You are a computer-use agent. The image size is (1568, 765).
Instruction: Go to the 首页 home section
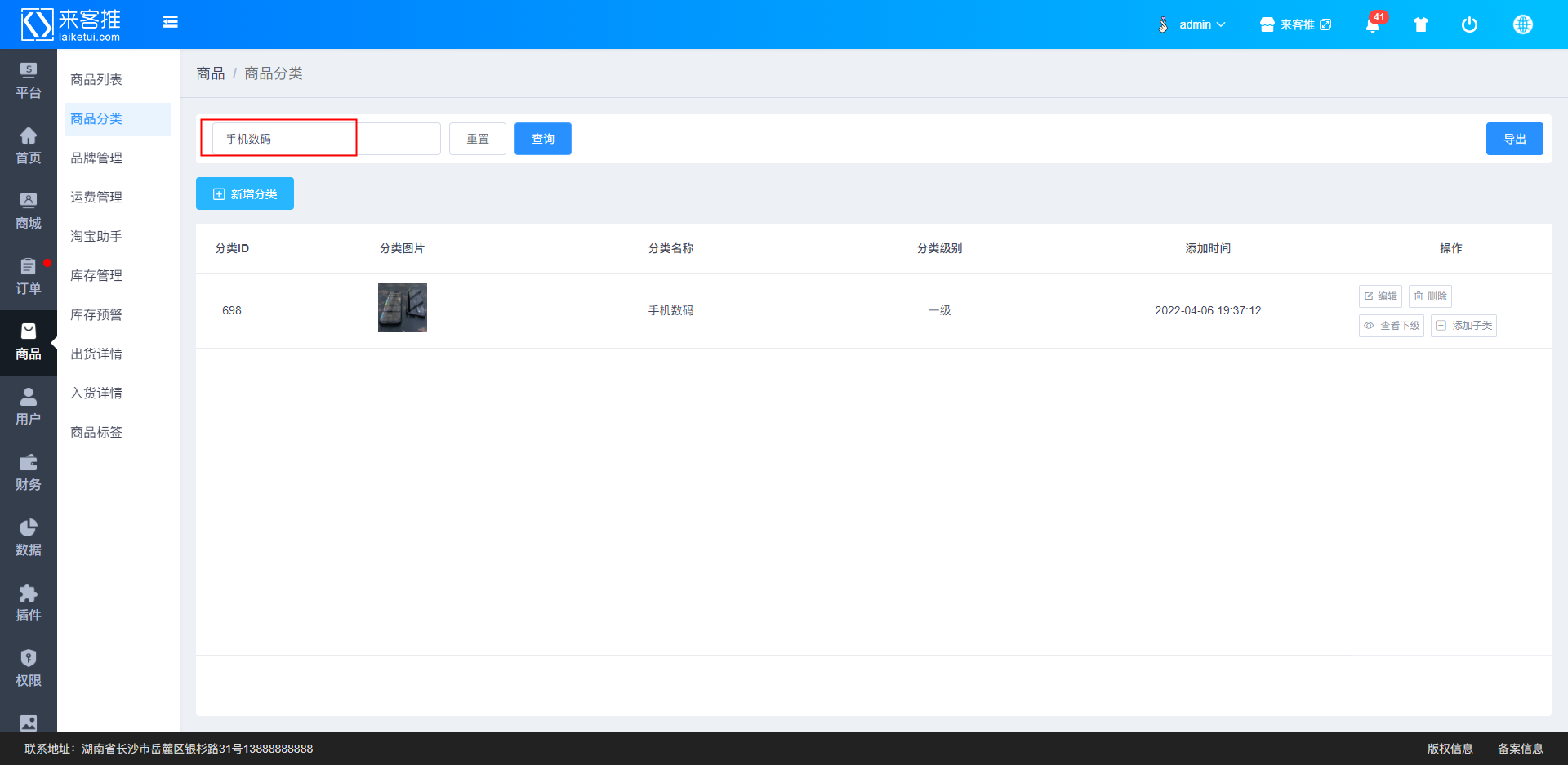[x=29, y=147]
